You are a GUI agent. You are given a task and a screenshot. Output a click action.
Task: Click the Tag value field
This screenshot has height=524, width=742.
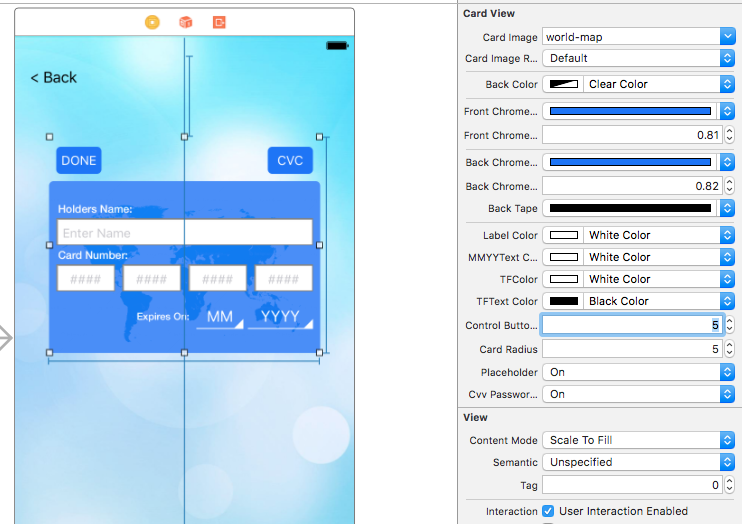(632, 485)
